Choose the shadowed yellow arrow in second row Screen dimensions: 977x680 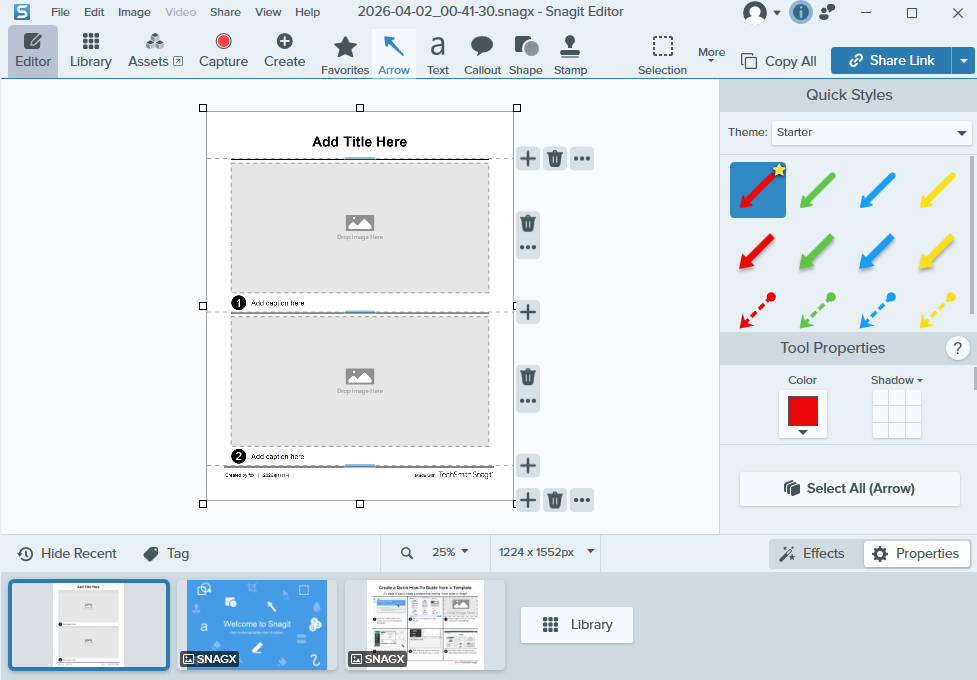[937, 251]
